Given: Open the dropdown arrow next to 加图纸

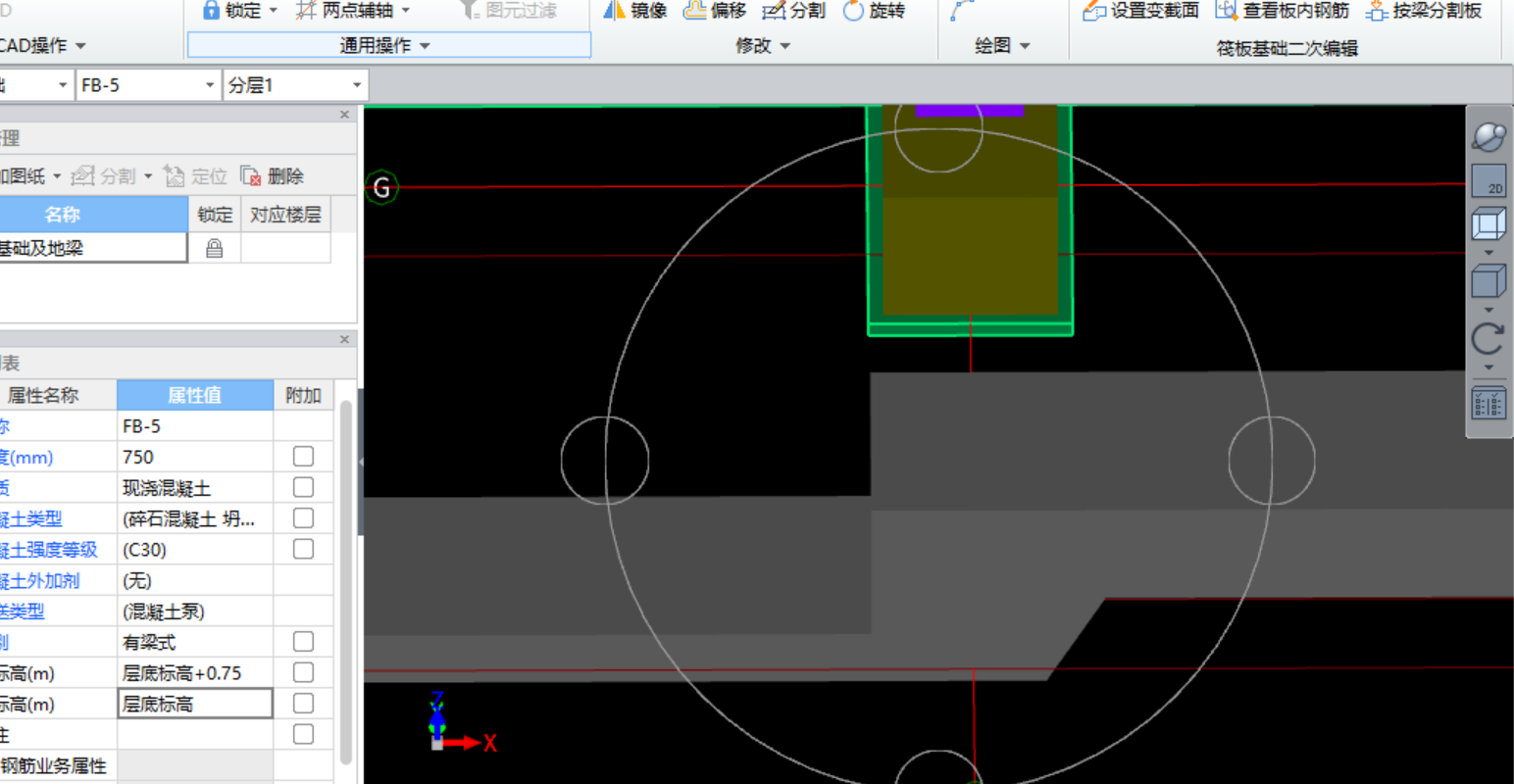Looking at the screenshot, I should coord(57,176).
